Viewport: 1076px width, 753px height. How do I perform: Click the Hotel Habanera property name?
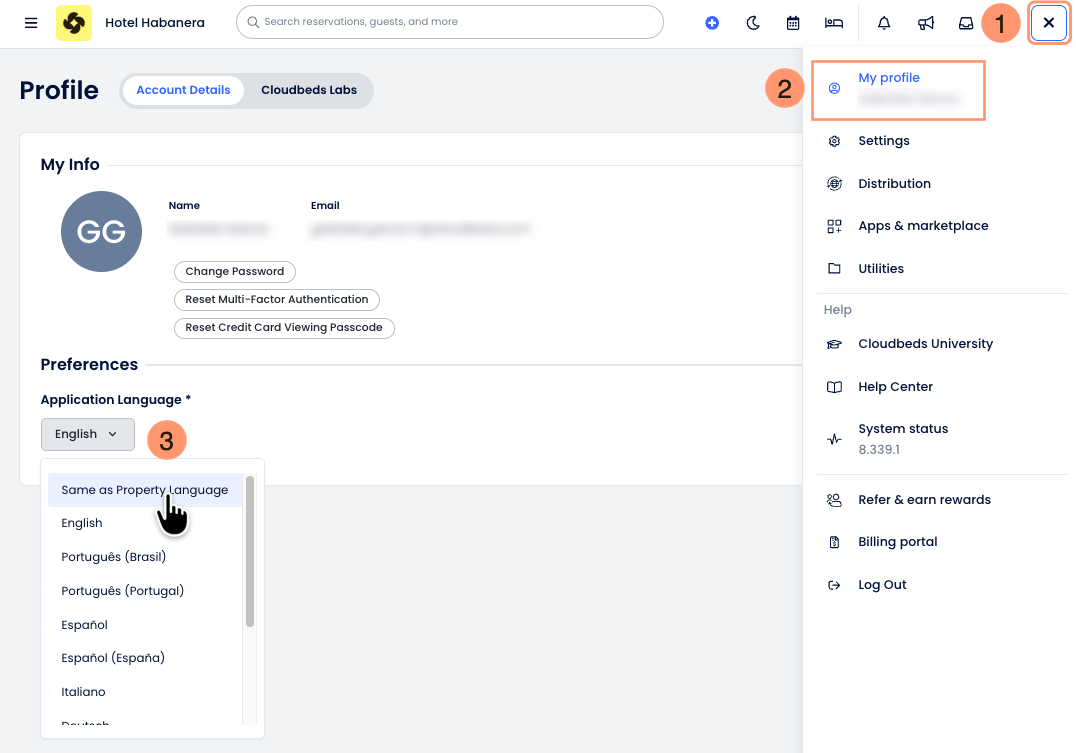pyautogui.click(x=154, y=23)
